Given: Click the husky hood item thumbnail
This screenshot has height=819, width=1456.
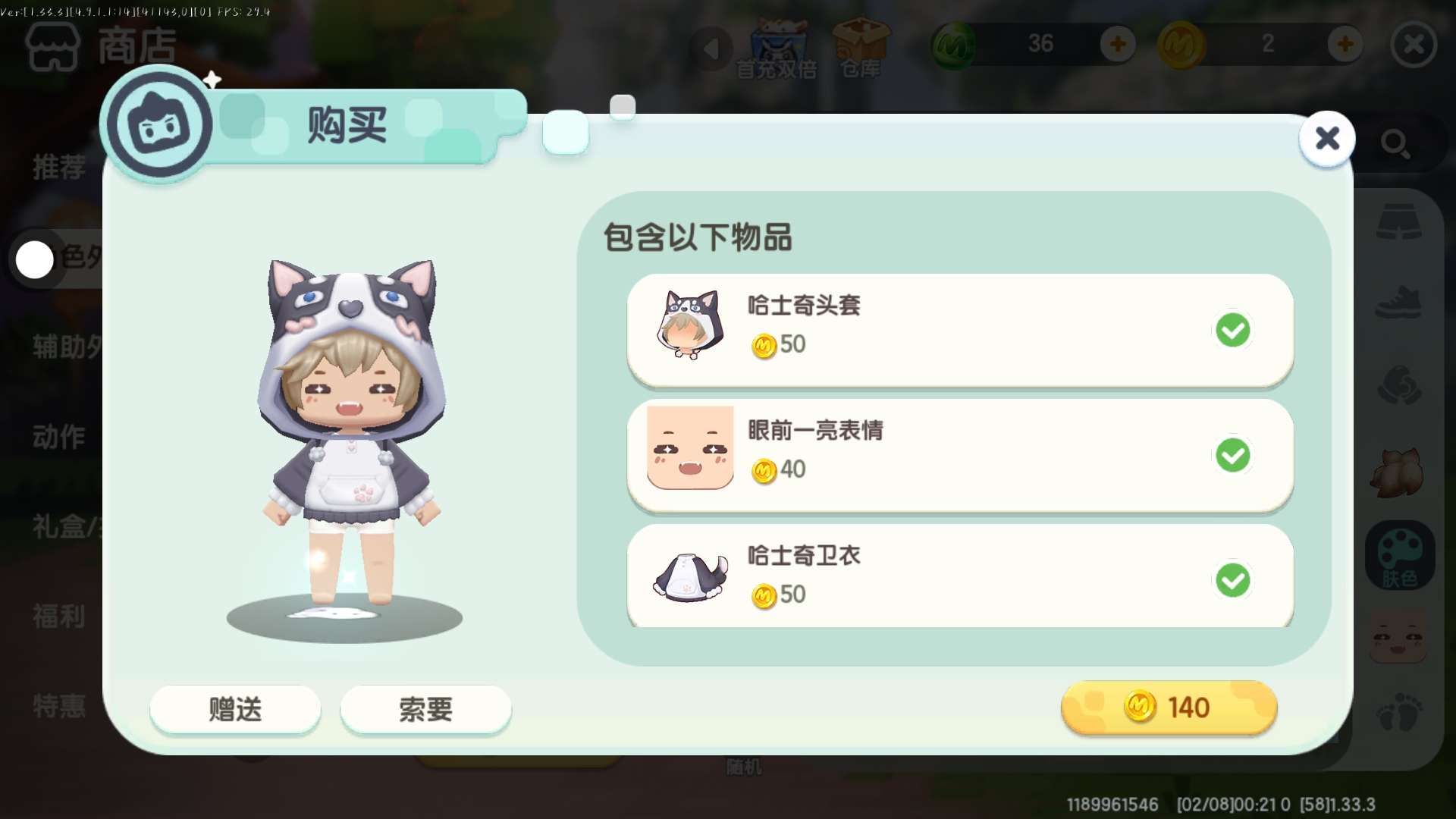Looking at the screenshot, I should pyautogui.click(x=689, y=325).
